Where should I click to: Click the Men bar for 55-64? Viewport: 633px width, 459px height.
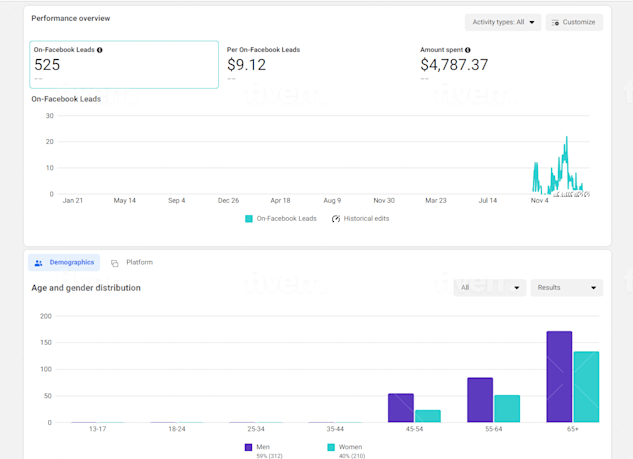(x=480, y=400)
